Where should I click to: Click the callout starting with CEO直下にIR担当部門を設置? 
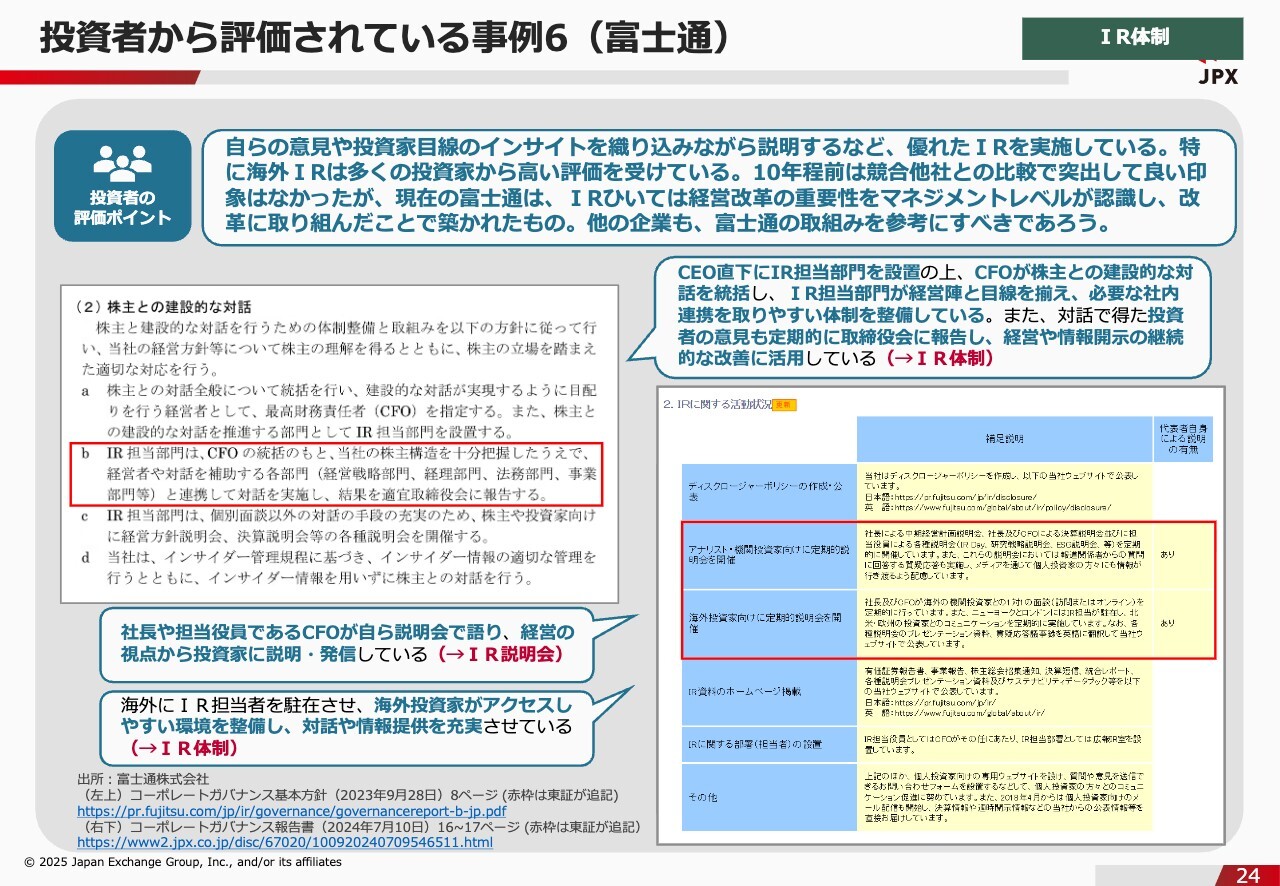click(x=930, y=315)
